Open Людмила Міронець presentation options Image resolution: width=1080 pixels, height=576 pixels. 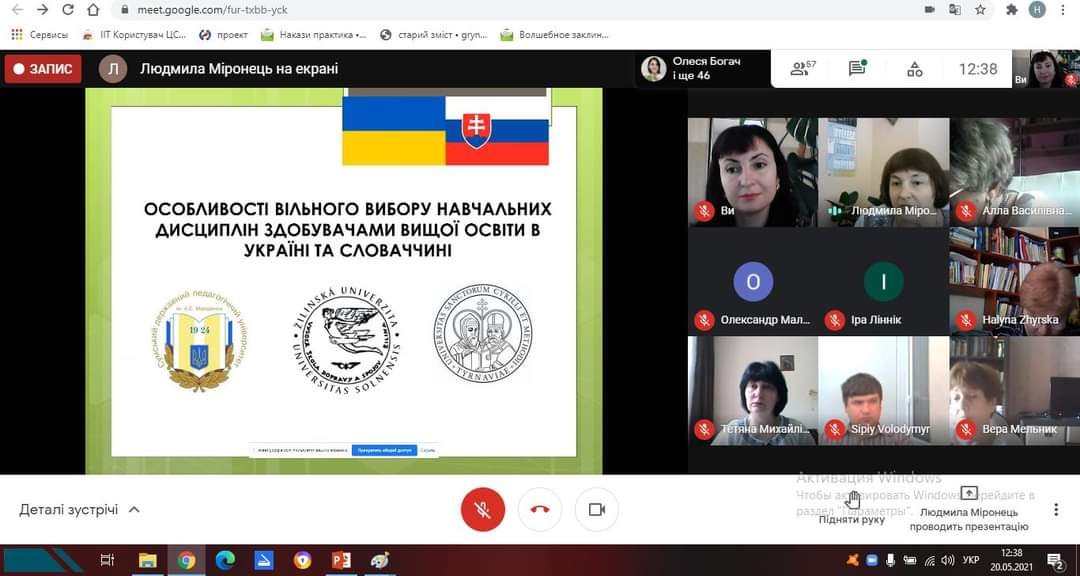tap(968, 508)
